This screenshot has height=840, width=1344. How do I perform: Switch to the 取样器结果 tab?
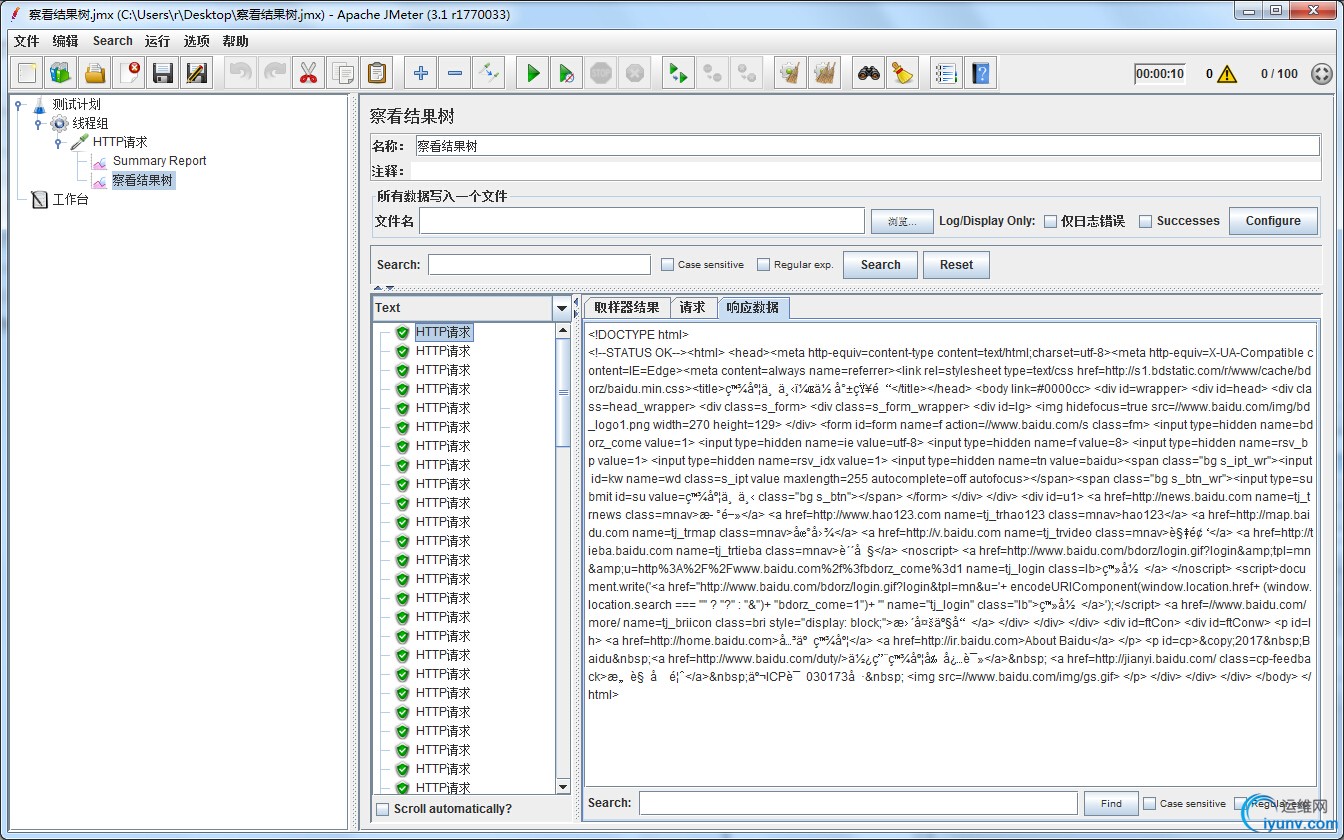click(x=627, y=308)
